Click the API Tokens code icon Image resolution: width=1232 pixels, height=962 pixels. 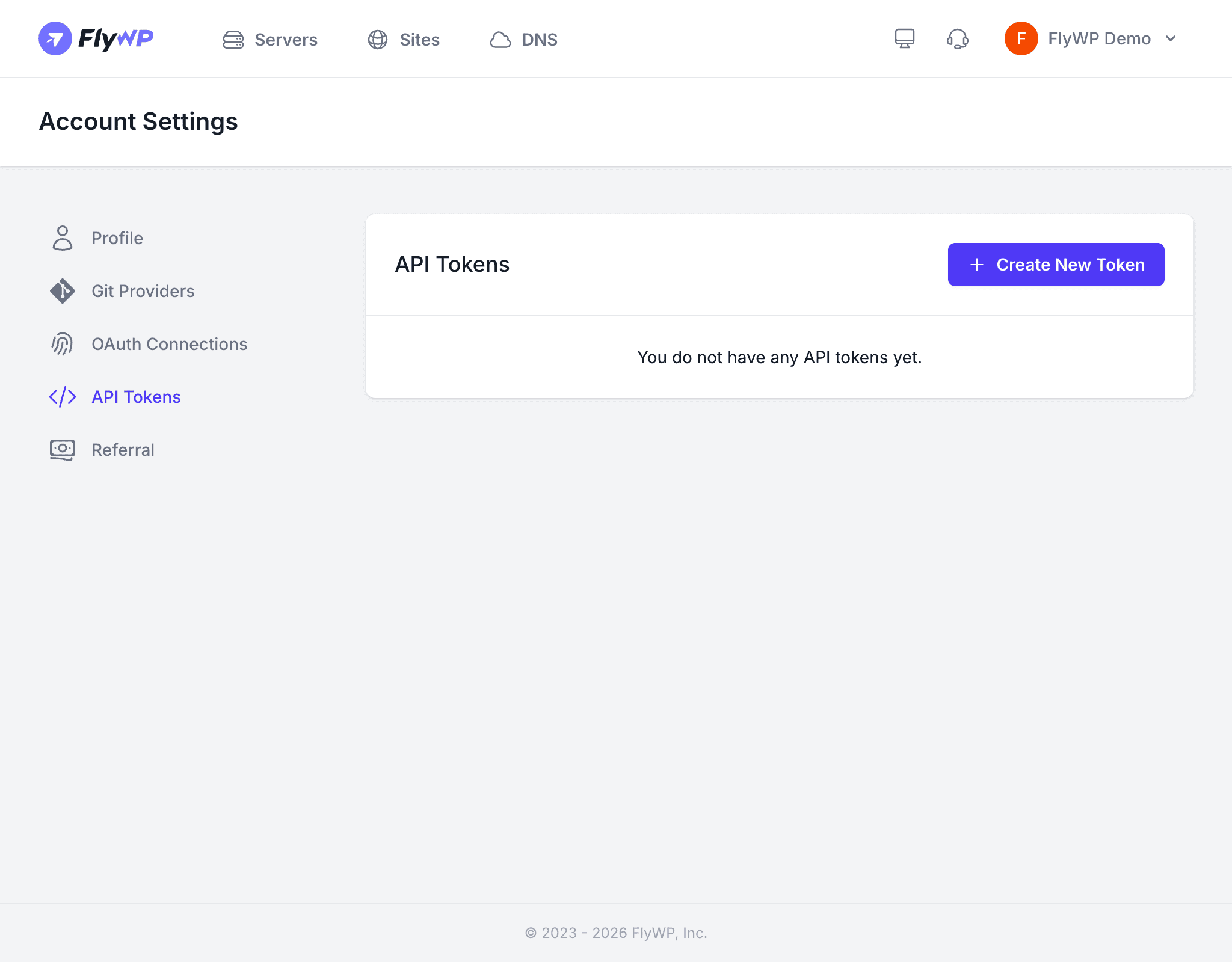click(63, 397)
